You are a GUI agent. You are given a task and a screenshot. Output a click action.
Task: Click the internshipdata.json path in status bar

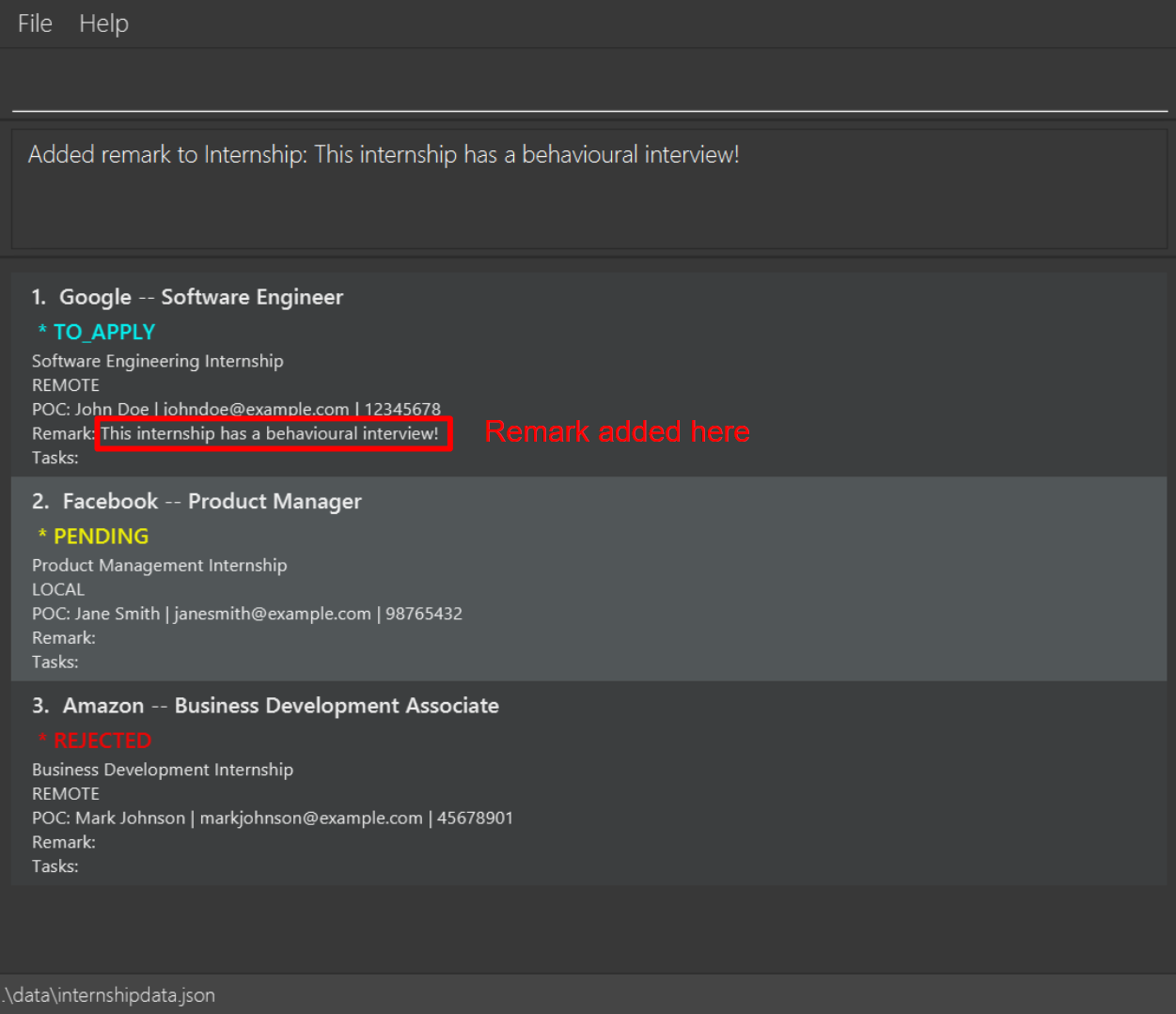109,995
